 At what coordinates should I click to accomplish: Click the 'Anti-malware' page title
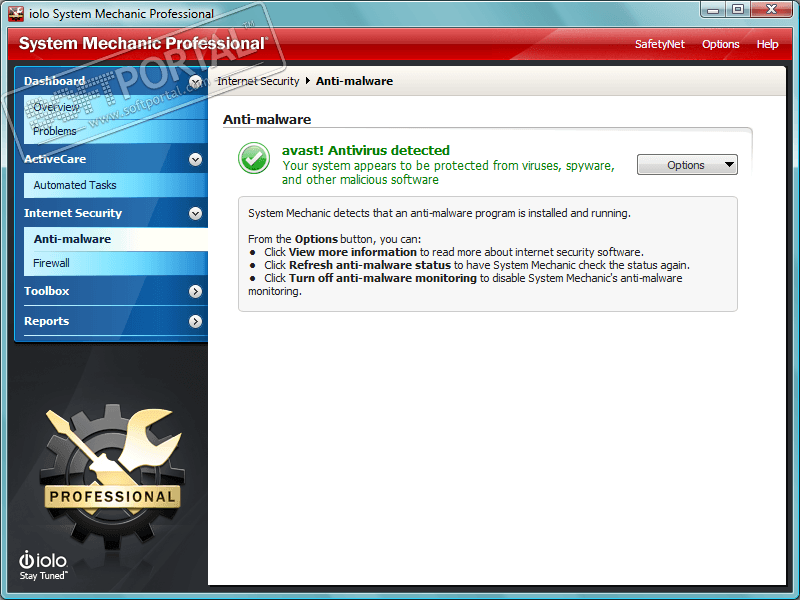pyautogui.click(x=267, y=119)
